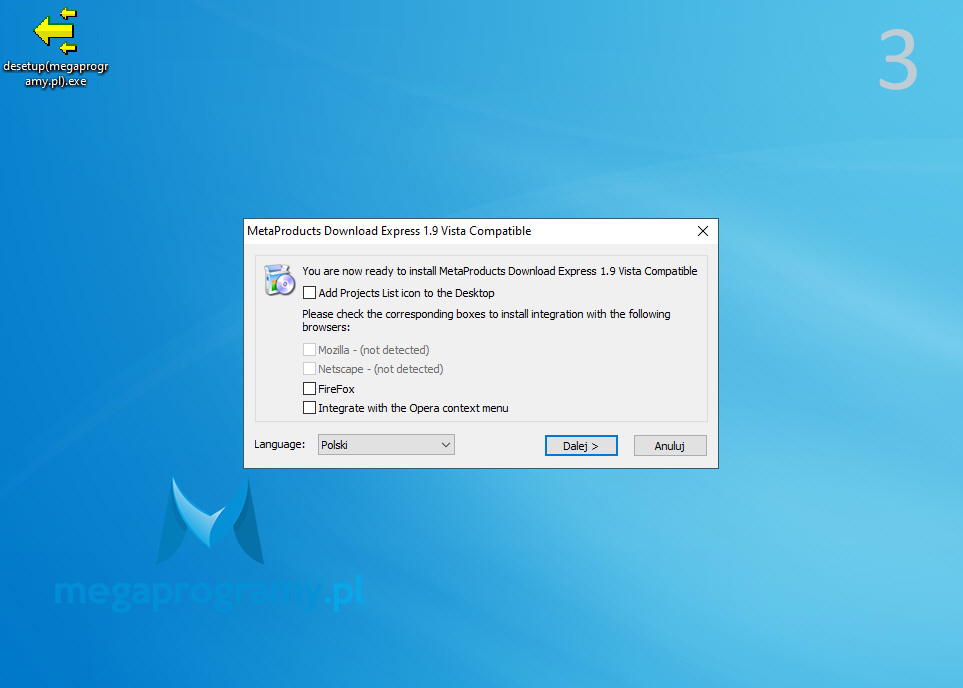
Task: Tick the Netscape (not detected) checkbox
Action: (310, 369)
